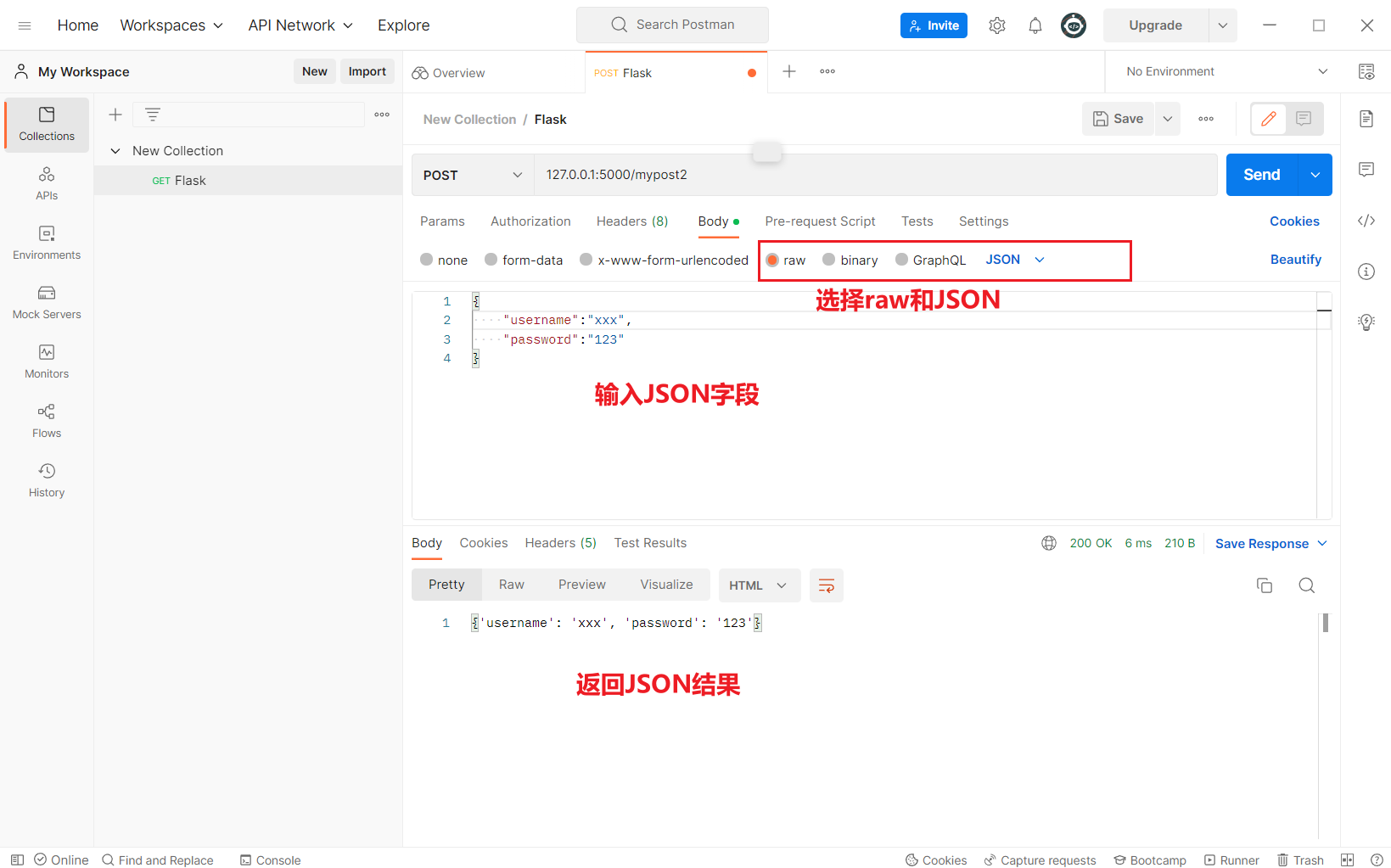Image resolution: width=1391 pixels, height=868 pixels.
Task: Copy the response body
Action: point(1265,585)
